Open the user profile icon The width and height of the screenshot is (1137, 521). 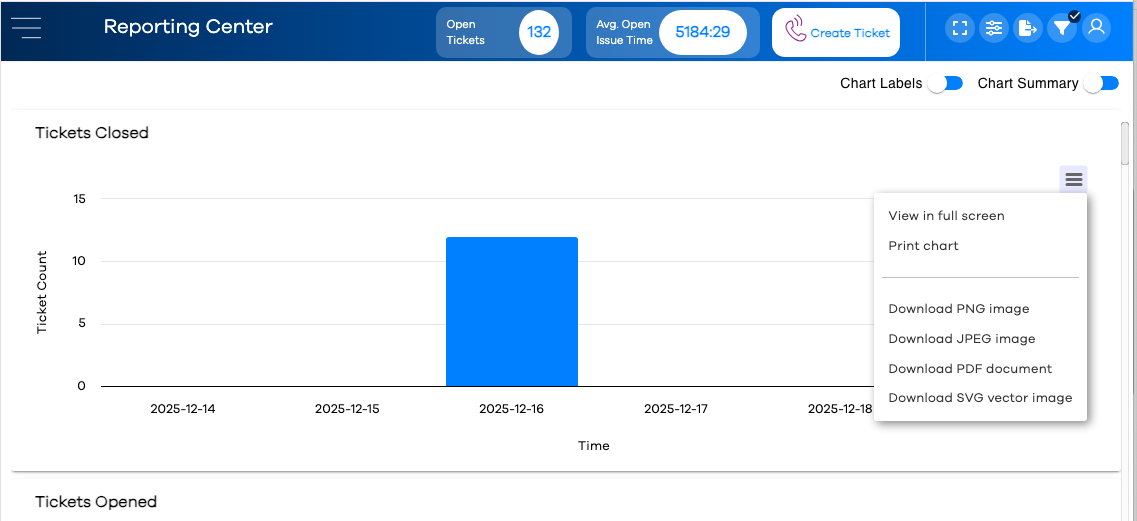point(1096,28)
